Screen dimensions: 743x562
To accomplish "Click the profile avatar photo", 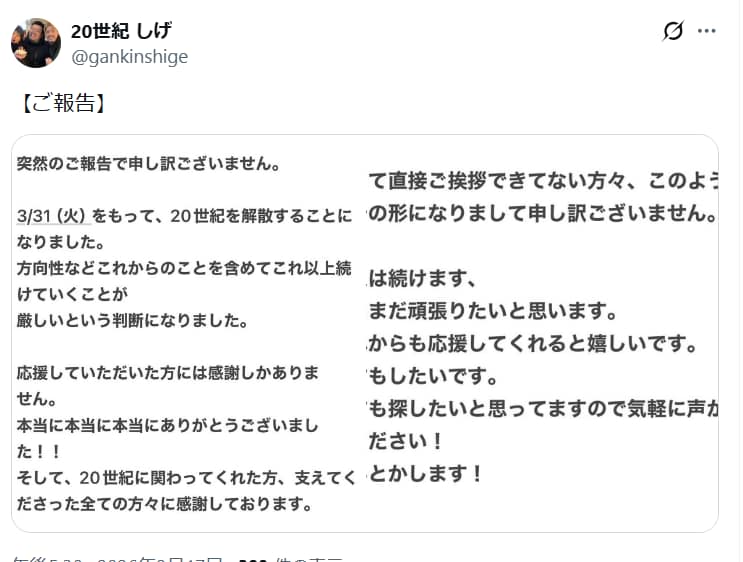I will coord(36,43).
